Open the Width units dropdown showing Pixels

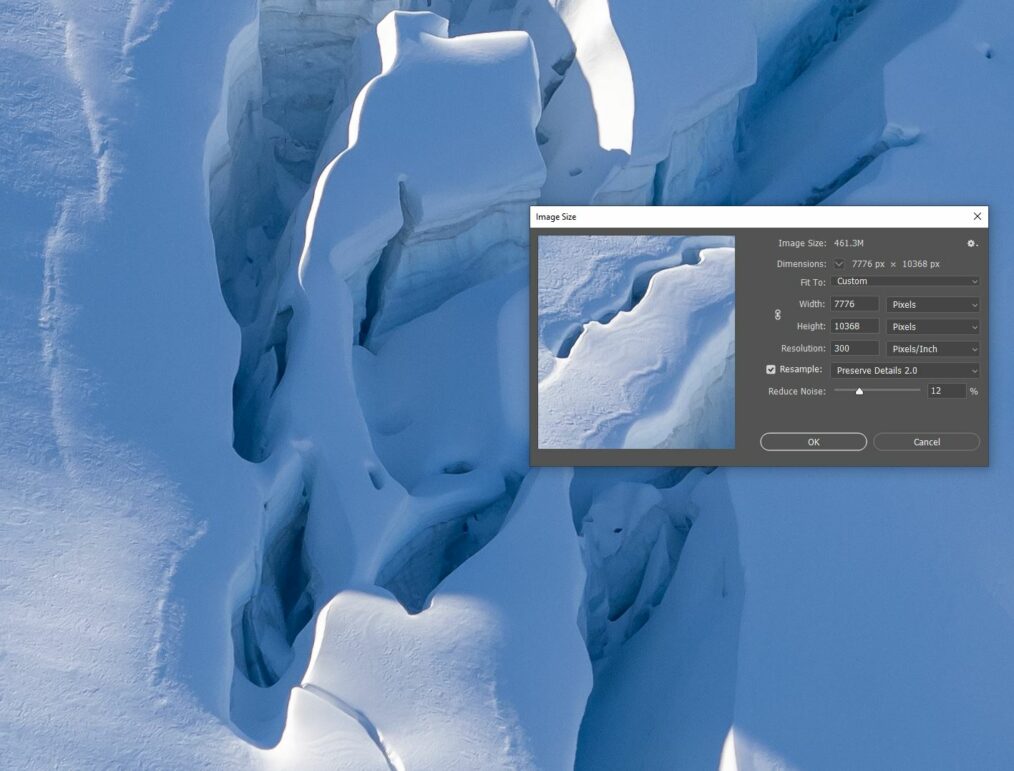click(932, 304)
